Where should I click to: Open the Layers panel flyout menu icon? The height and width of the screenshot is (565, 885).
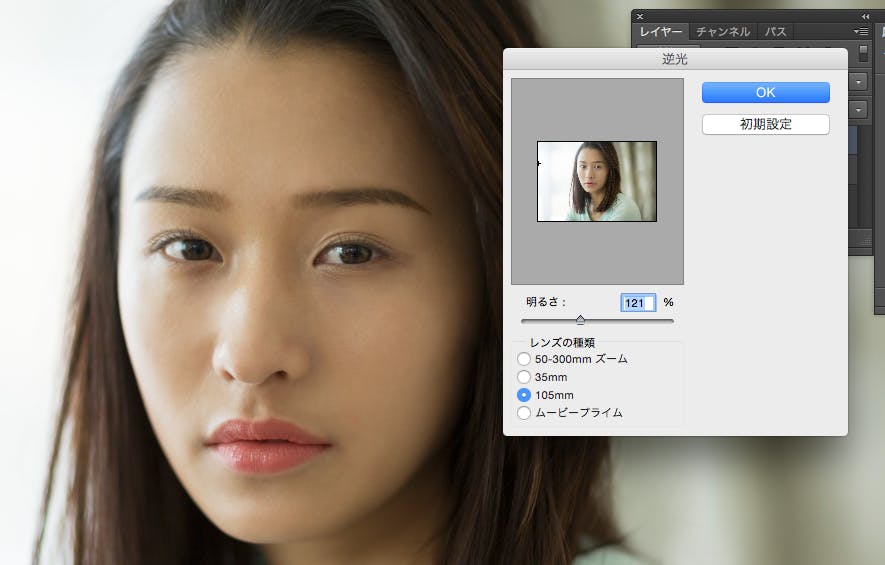(861, 32)
